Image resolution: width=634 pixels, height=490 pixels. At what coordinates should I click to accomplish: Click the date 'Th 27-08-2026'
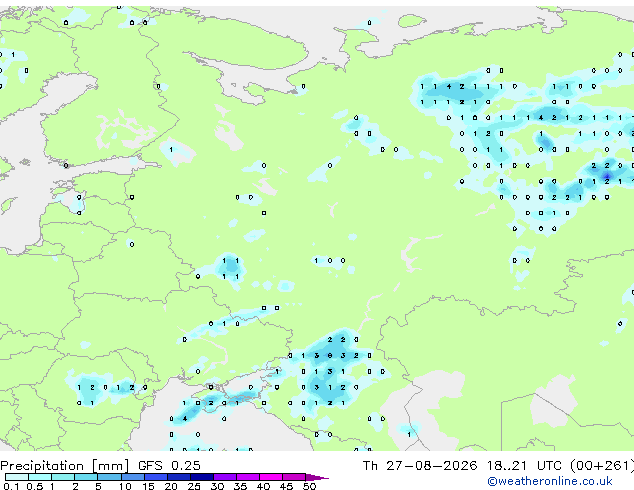[420, 466]
